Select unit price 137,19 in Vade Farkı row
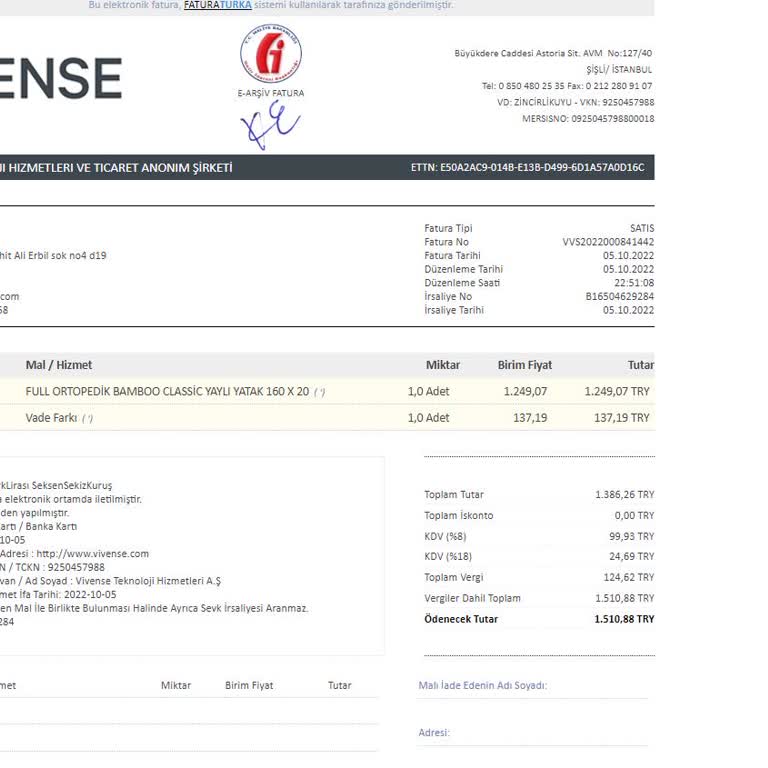The height and width of the screenshot is (768, 768). [x=530, y=418]
